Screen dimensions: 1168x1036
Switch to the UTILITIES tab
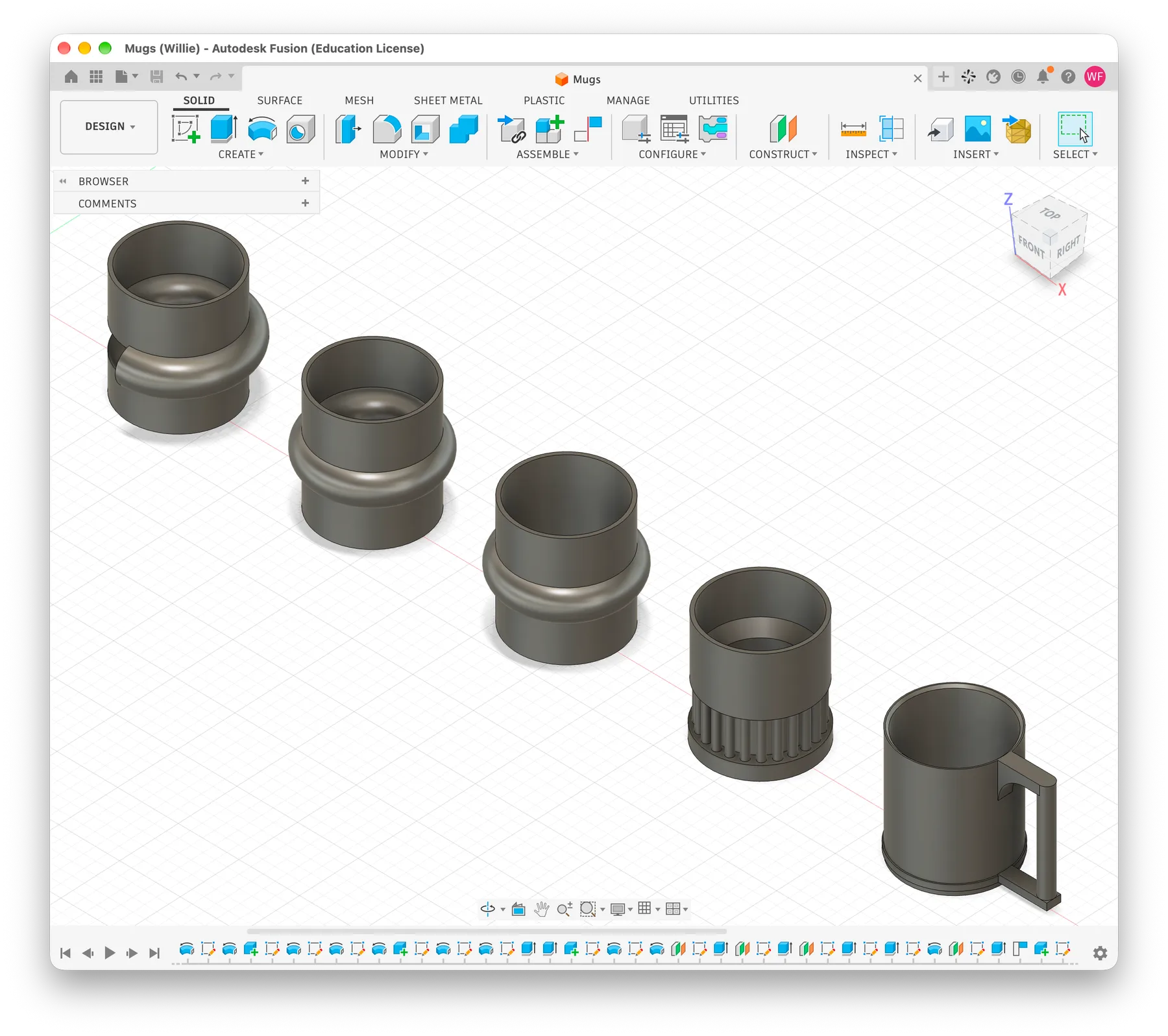point(714,101)
